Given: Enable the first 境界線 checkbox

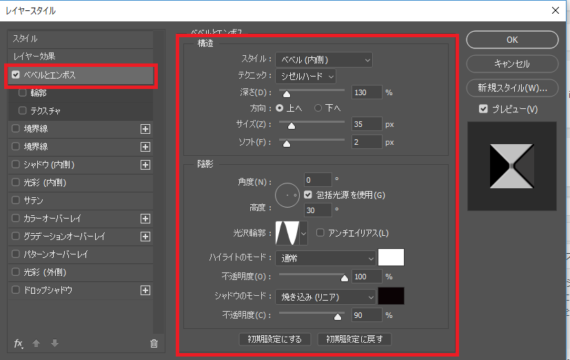Looking at the screenshot, I should point(16,128).
